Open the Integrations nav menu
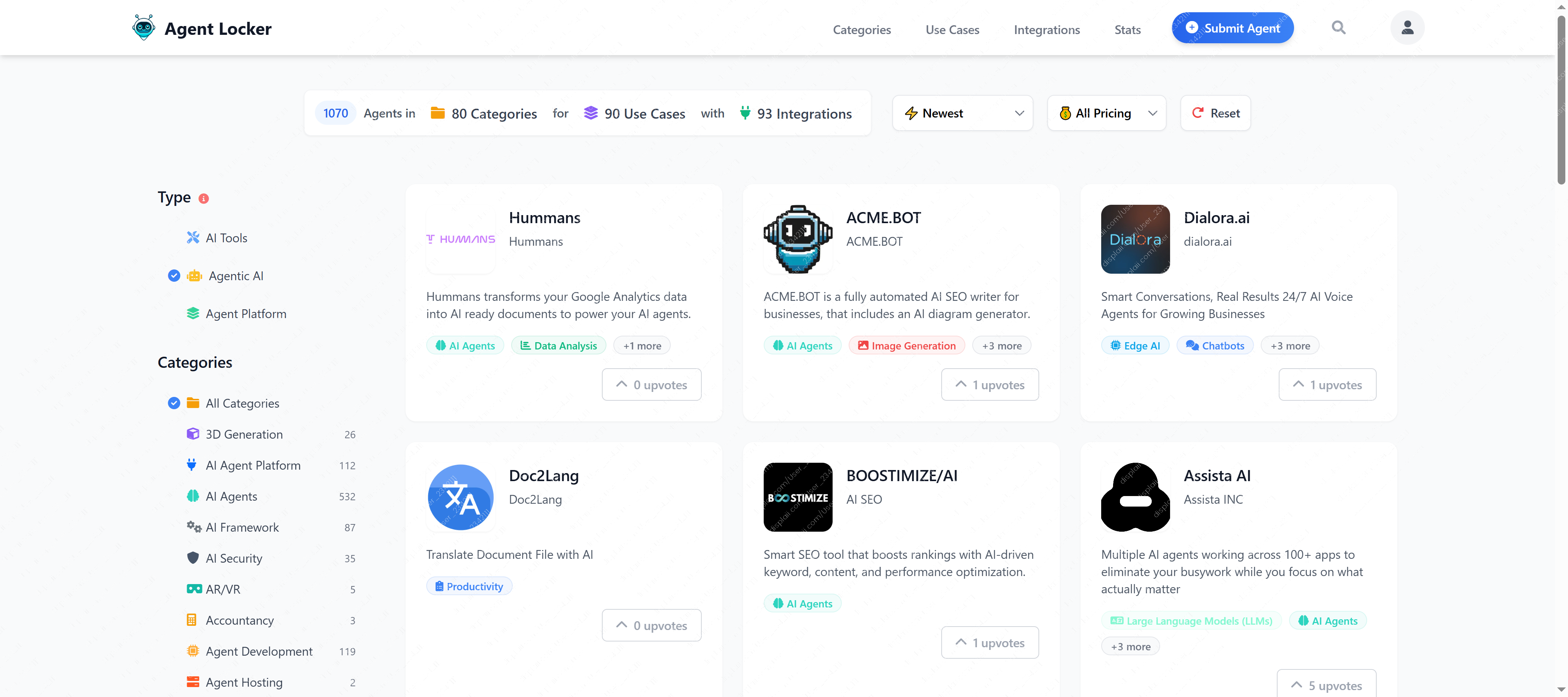 point(1046,29)
